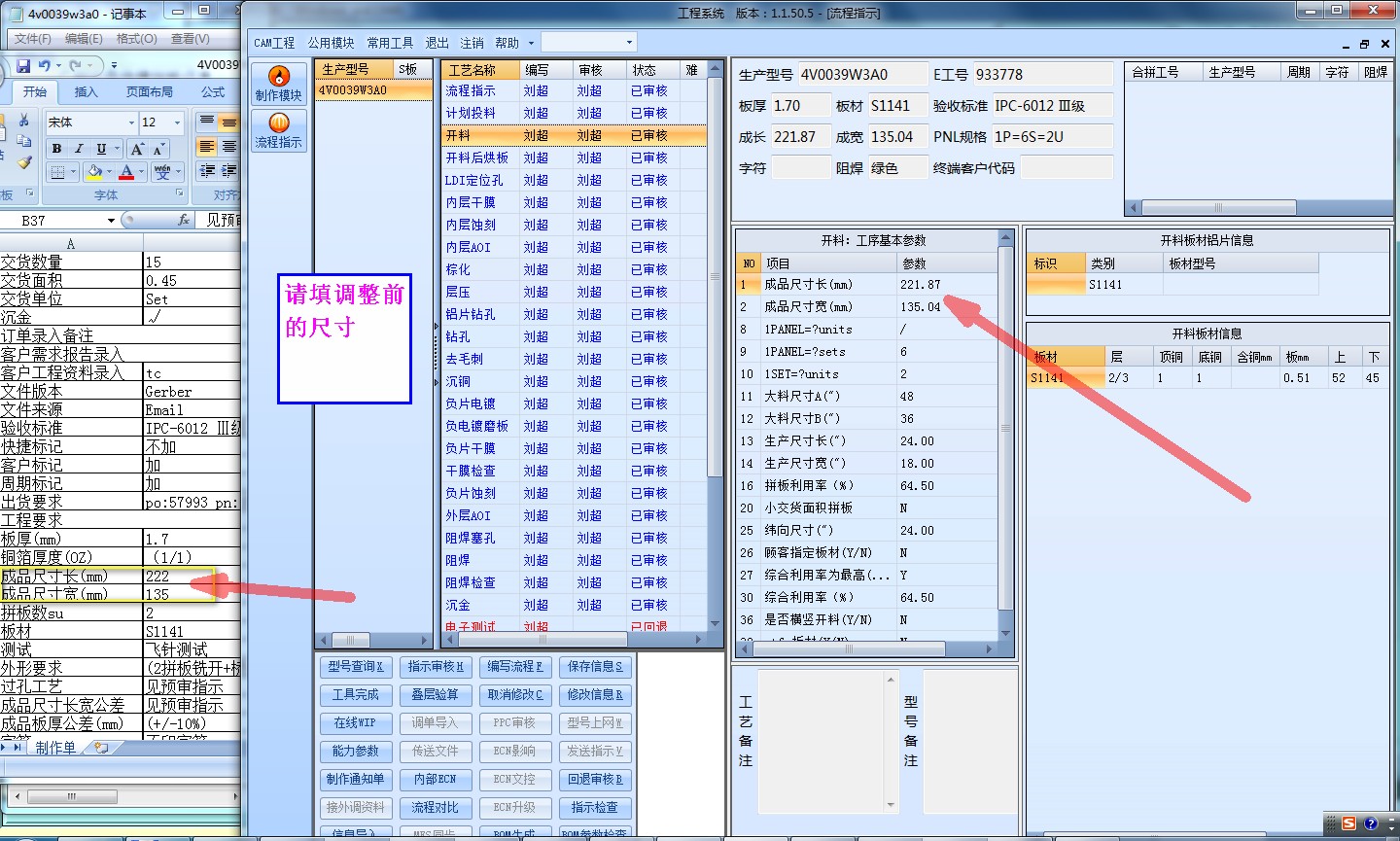Decrease font size in Excel

(158, 149)
